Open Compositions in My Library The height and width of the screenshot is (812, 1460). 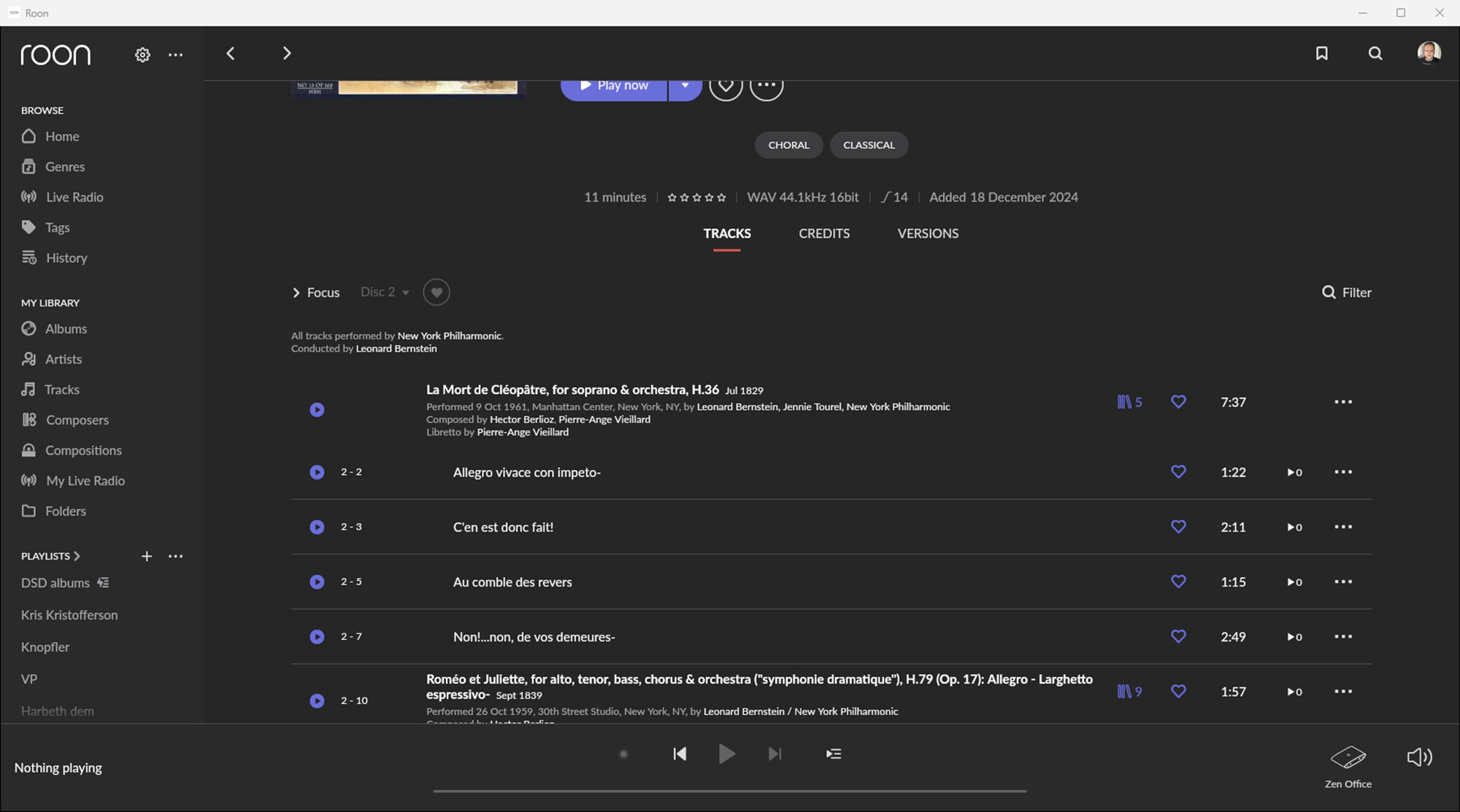[x=72, y=450]
